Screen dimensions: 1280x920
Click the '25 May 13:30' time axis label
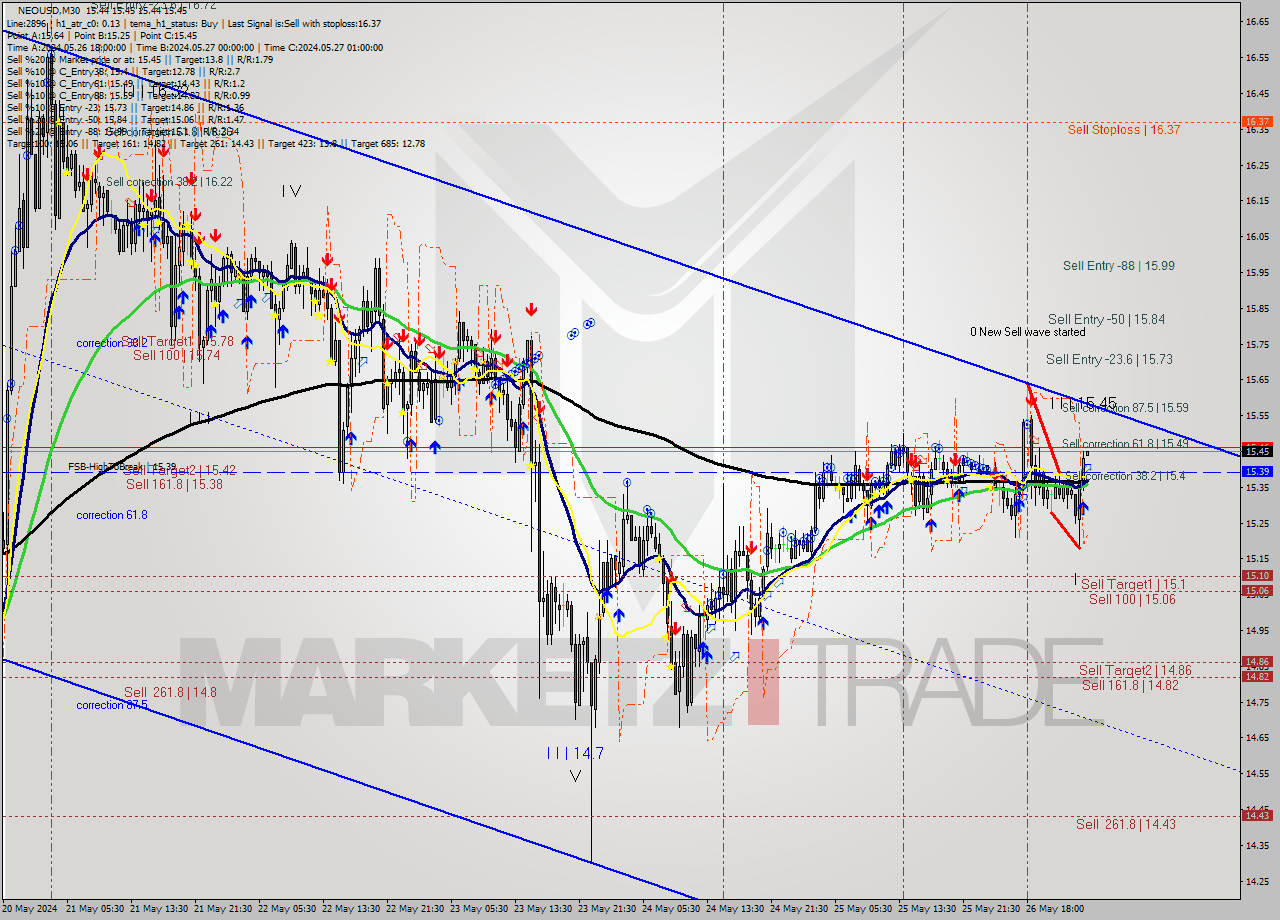(x=928, y=909)
